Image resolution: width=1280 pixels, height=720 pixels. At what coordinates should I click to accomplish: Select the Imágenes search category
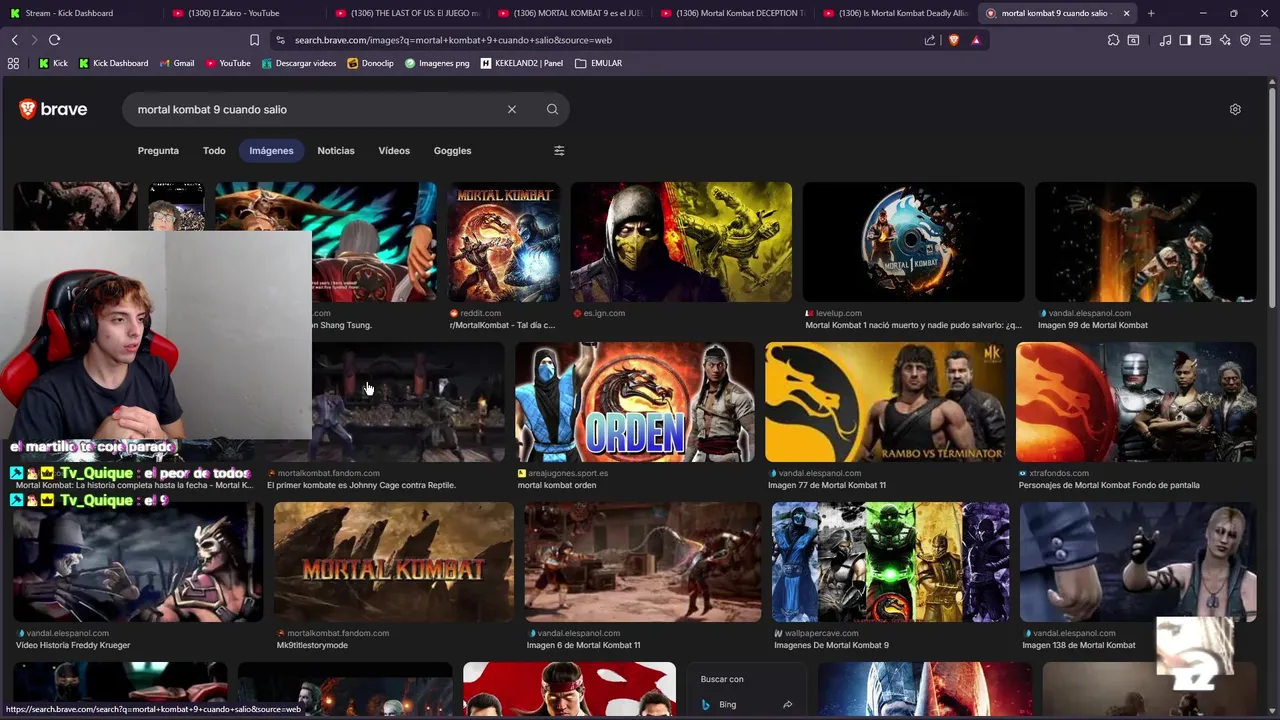point(271,151)
